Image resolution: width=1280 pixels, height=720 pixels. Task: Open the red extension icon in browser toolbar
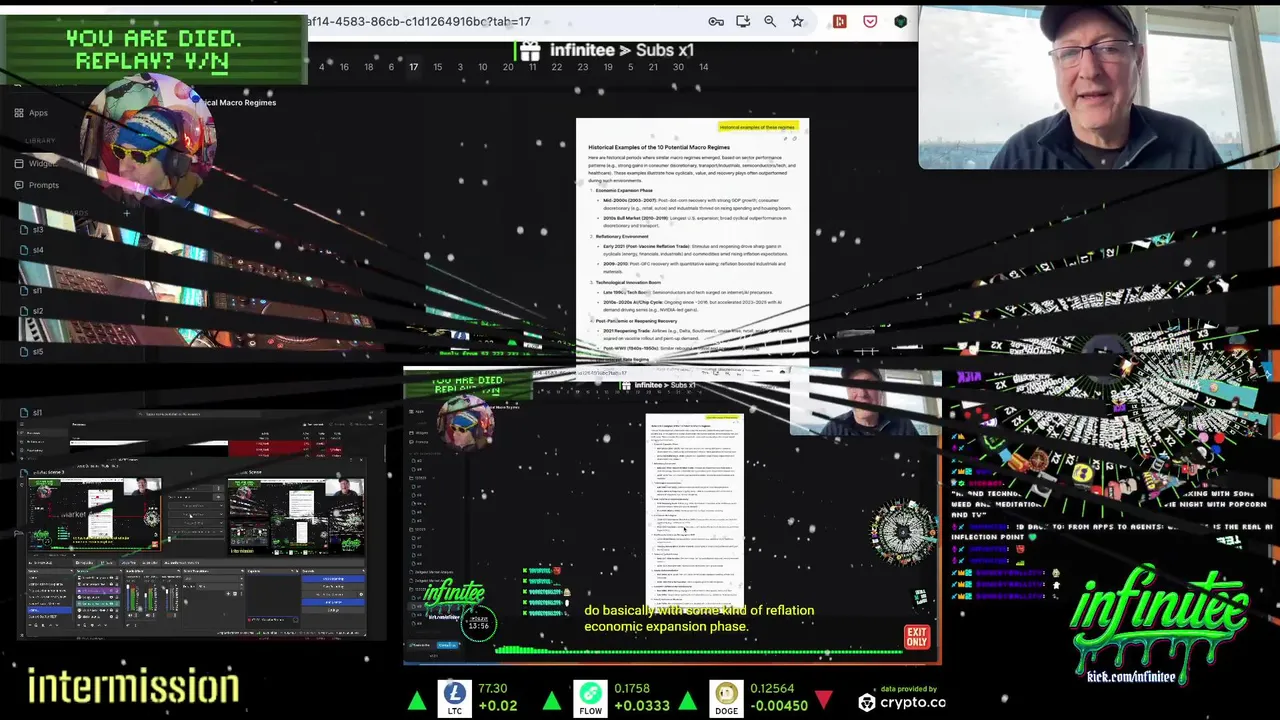click(839, 21)
